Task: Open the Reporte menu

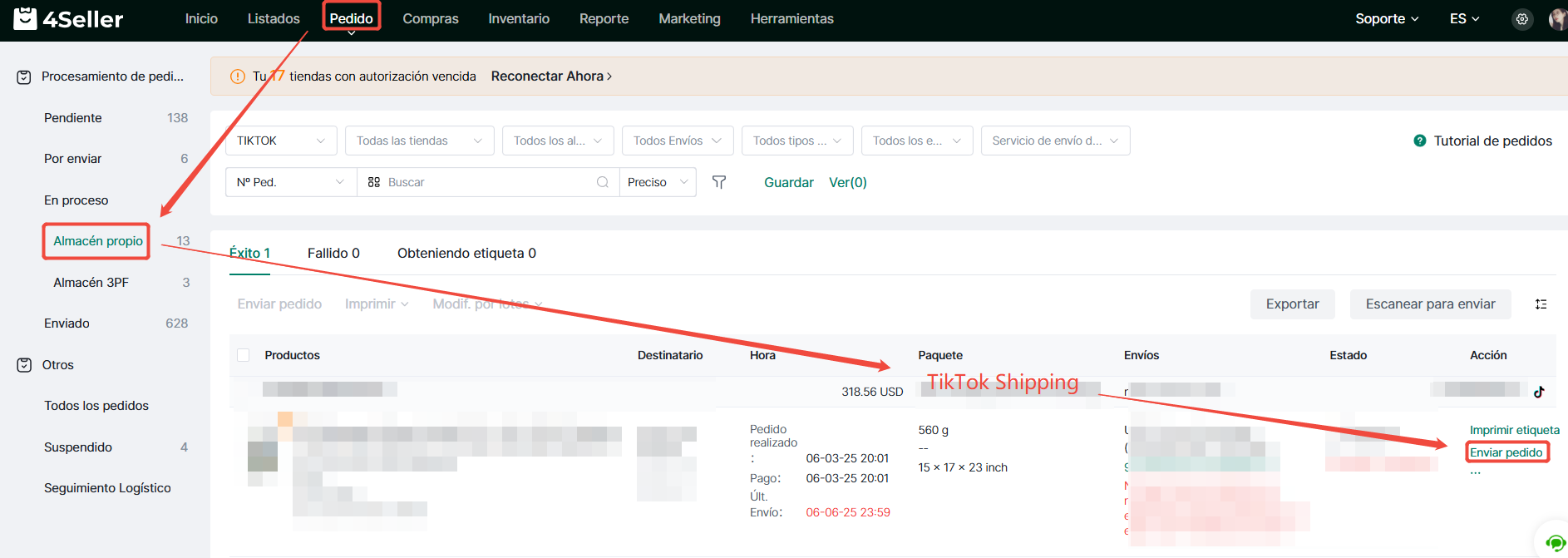Action: tap(604, 19)
